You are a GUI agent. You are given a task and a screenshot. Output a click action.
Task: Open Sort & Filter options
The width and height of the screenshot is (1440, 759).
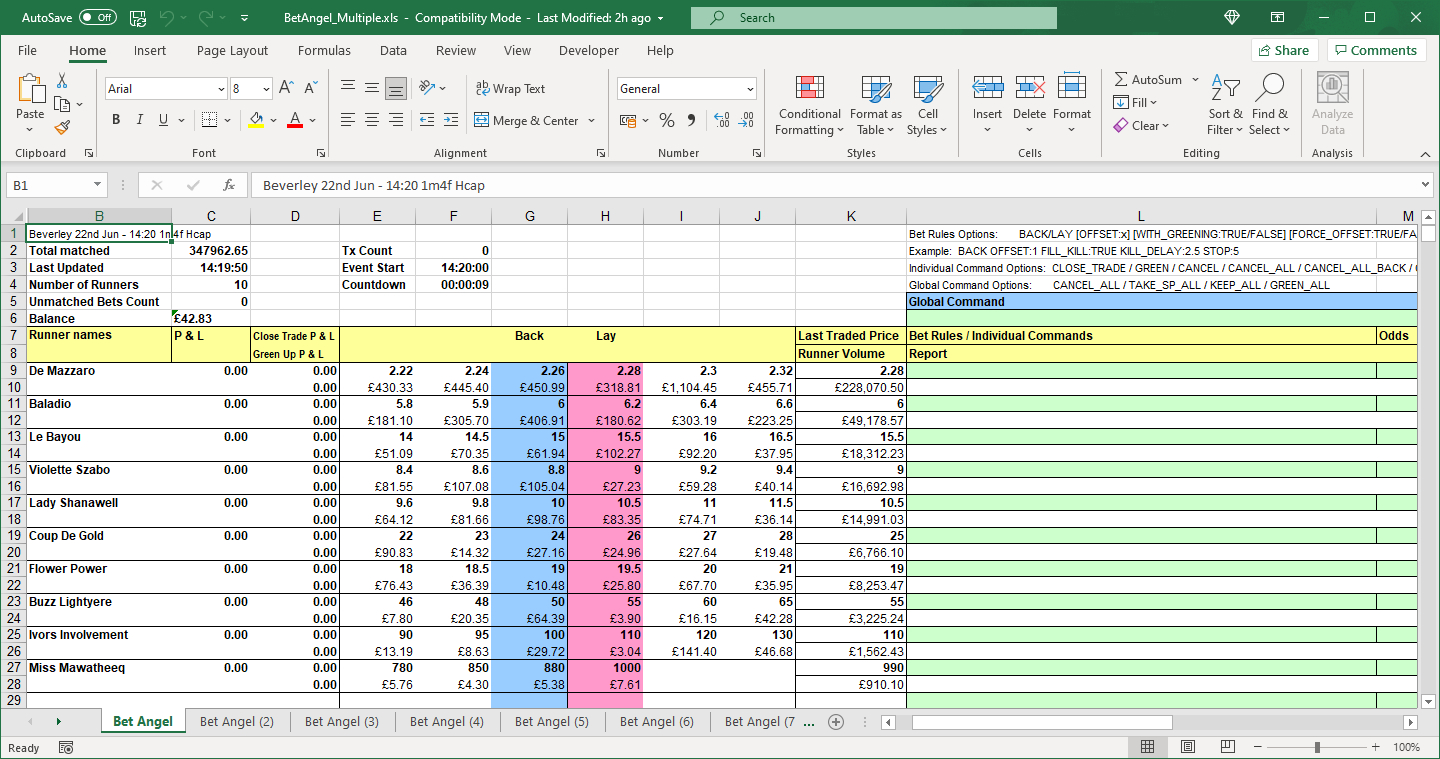click(1225, 105)
